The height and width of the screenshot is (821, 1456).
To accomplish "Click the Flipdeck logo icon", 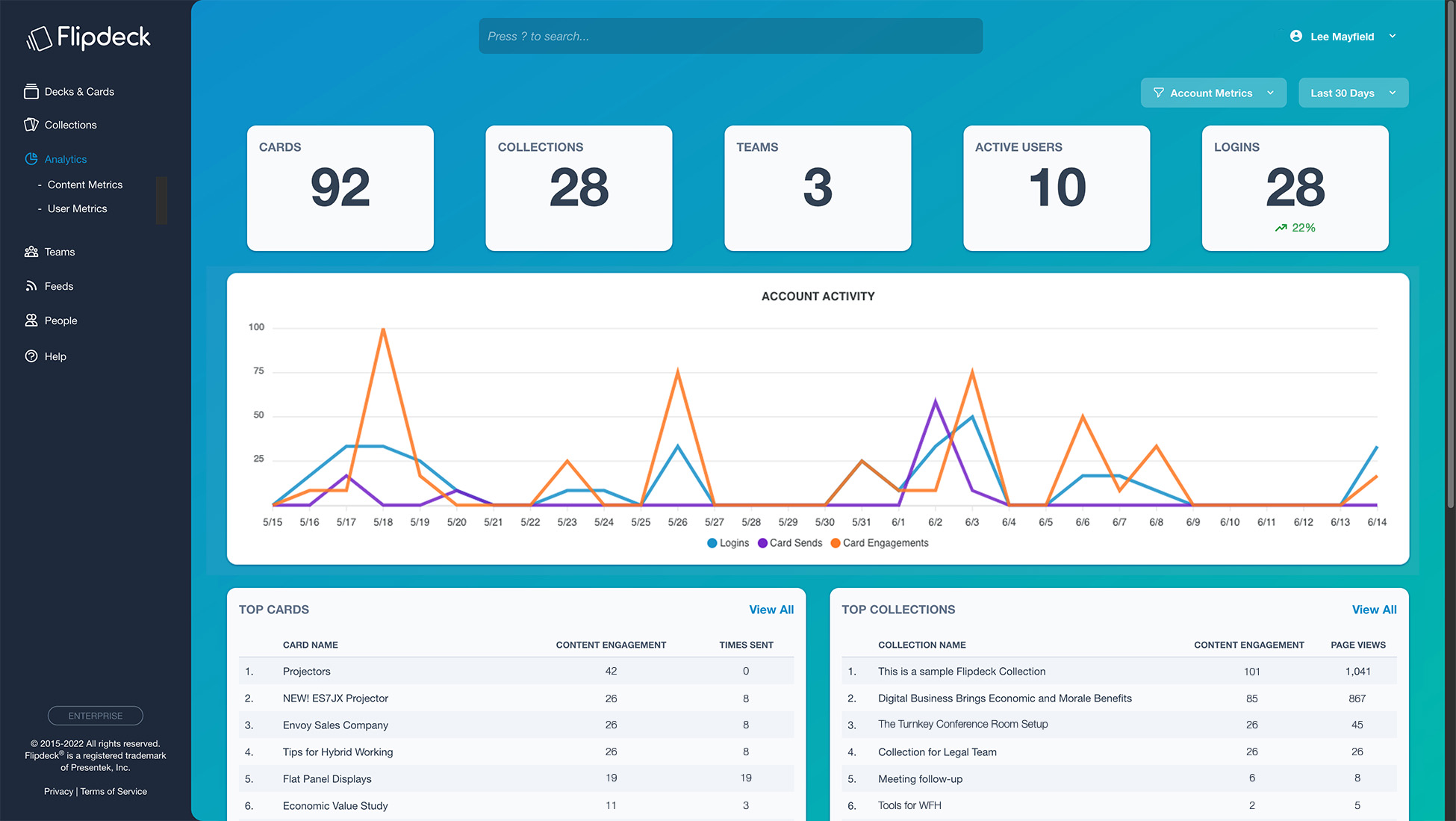I will [x=39, y=38].
